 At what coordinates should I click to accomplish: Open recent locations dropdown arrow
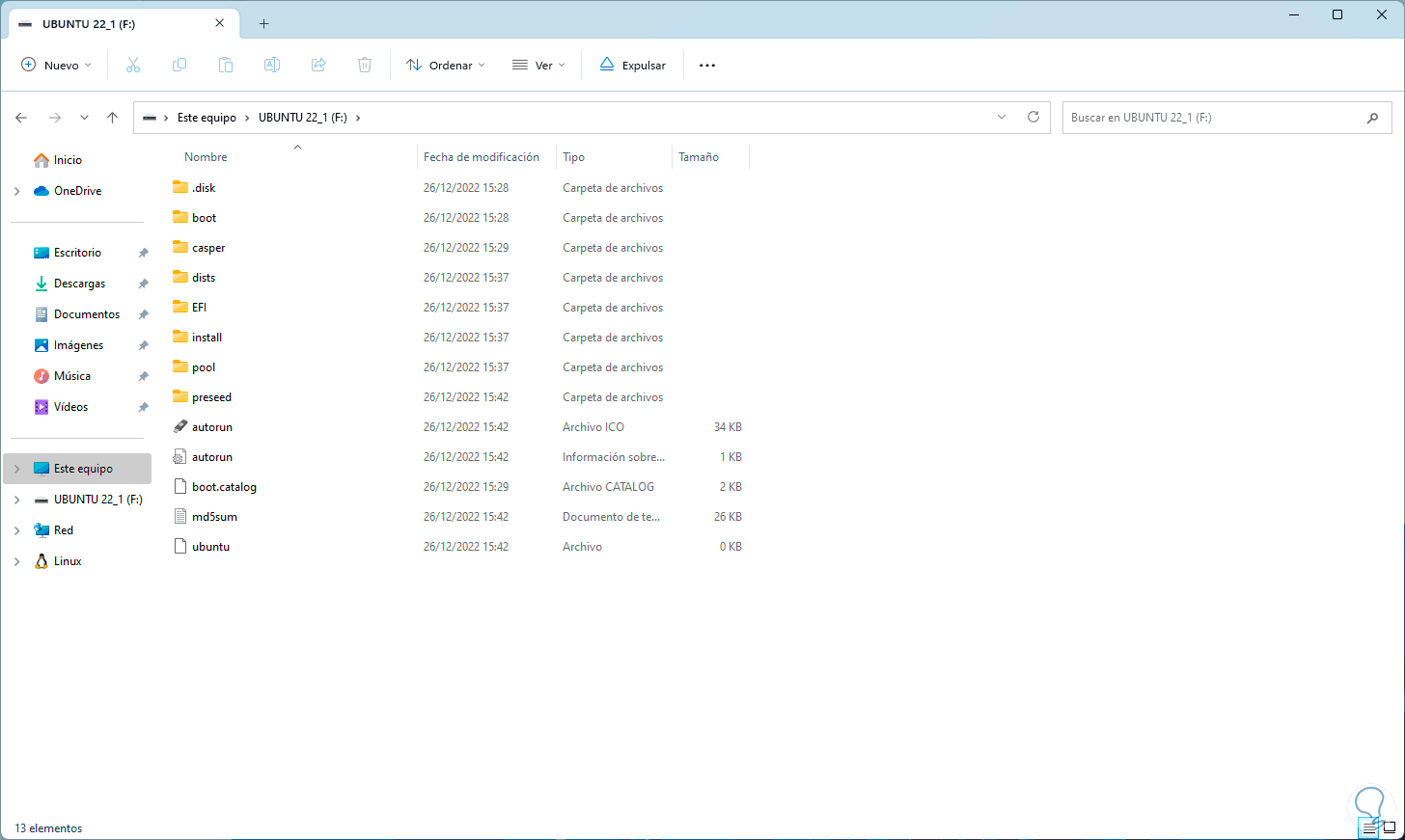pos(84,118)
